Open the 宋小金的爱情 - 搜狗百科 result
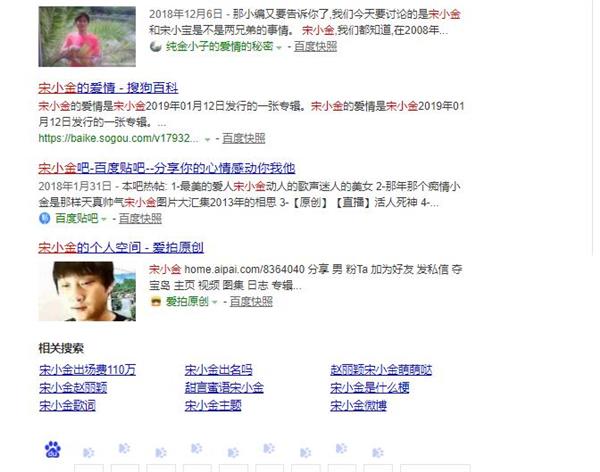The height and width of the screenshot is (472, 600). (108, 88)
